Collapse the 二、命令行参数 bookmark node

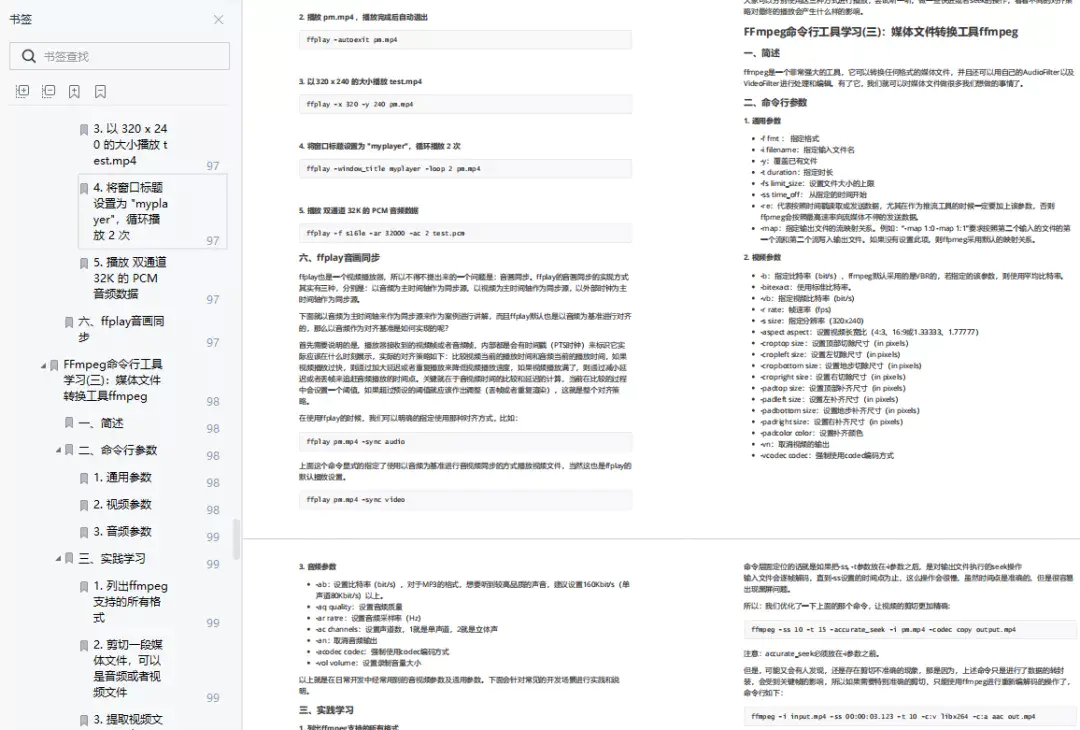(x=59, y=450)
